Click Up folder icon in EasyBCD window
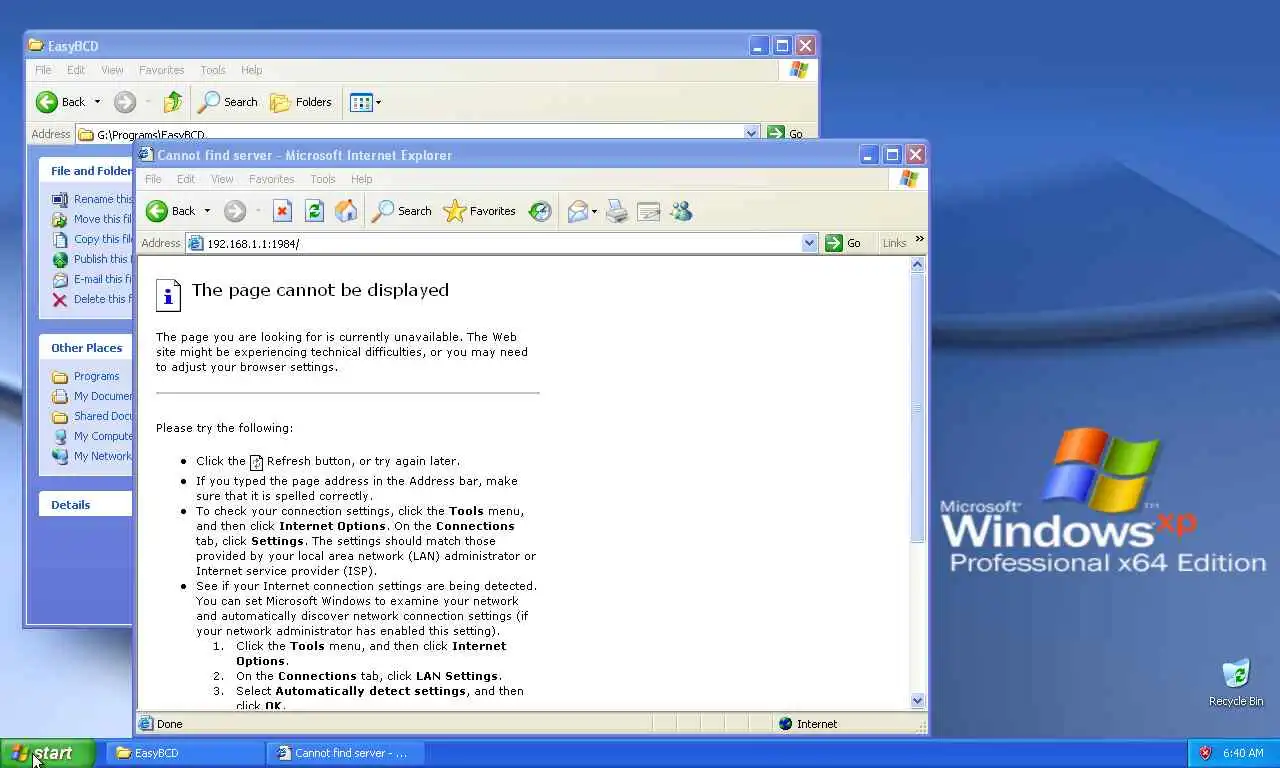 [x=173, y=102]
